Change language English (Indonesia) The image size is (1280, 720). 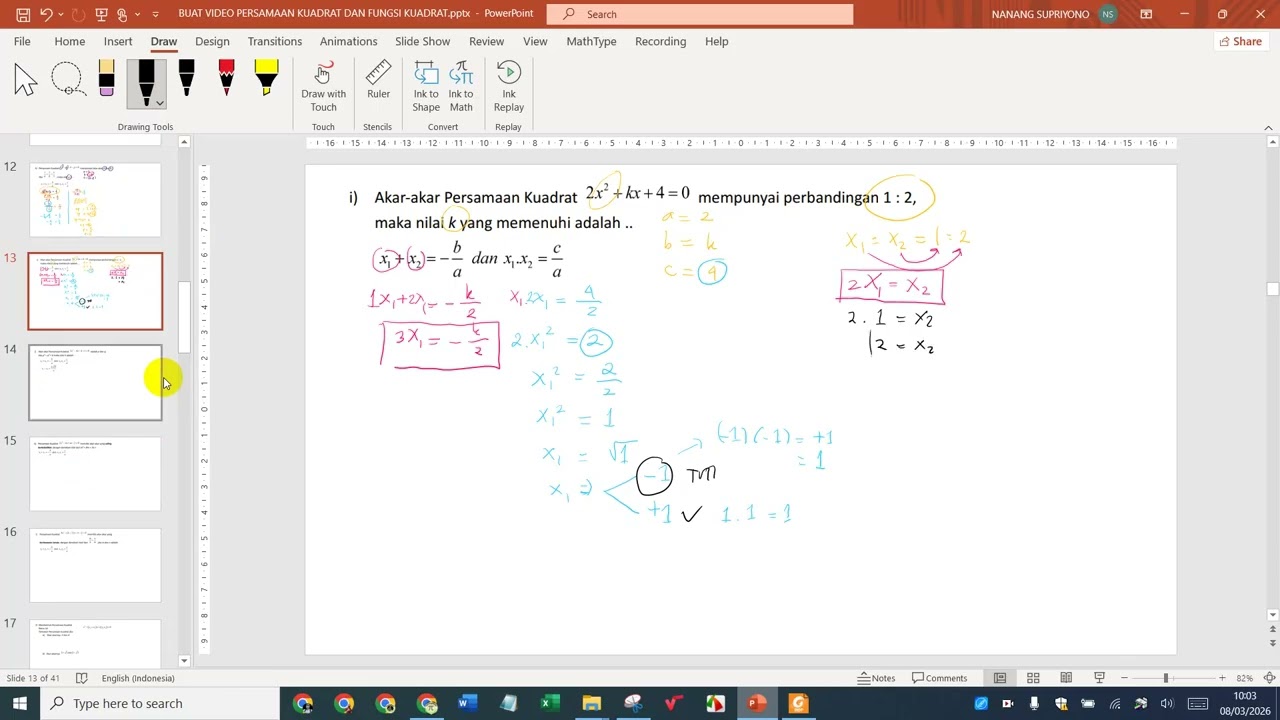click(138, 678)
